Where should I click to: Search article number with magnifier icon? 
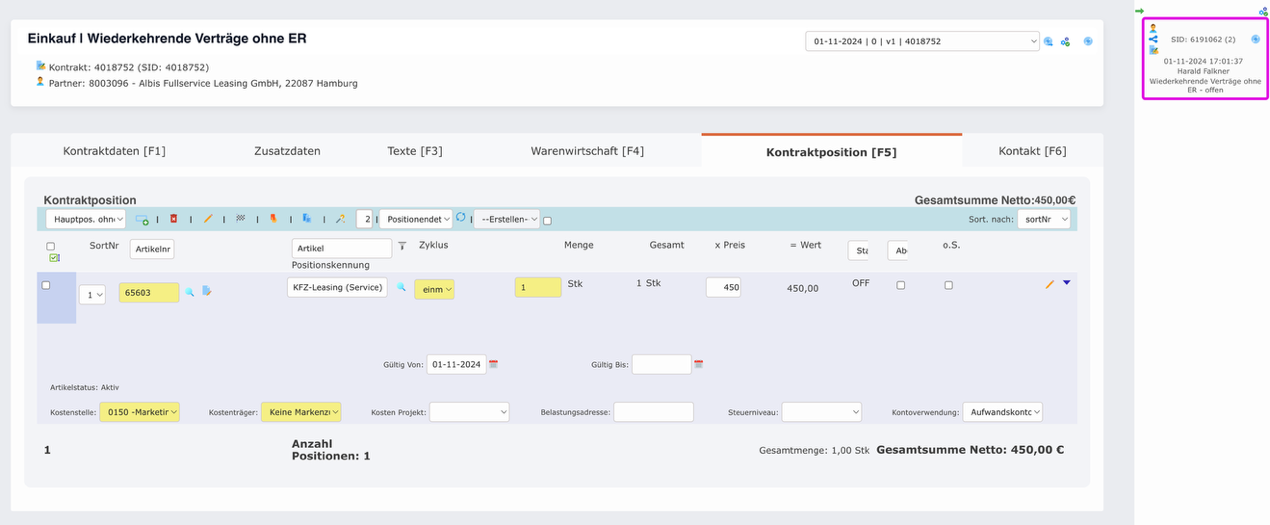coord(189,292)
